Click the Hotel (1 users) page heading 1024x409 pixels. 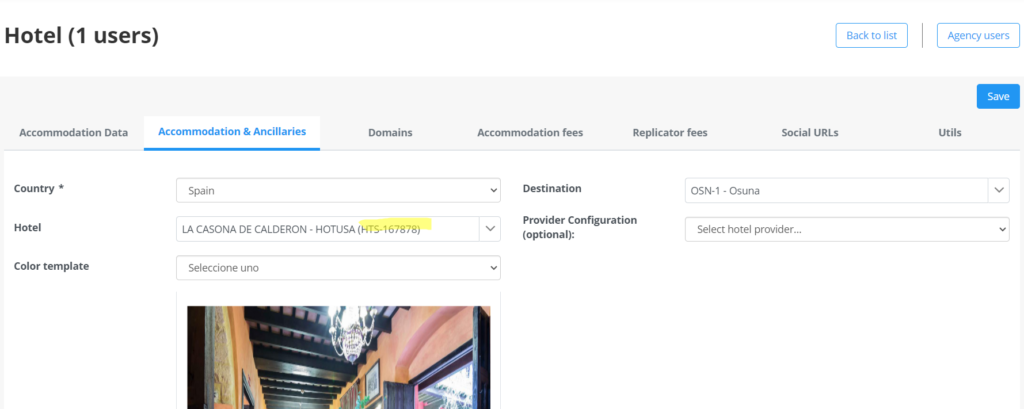(x=82, y=36)
